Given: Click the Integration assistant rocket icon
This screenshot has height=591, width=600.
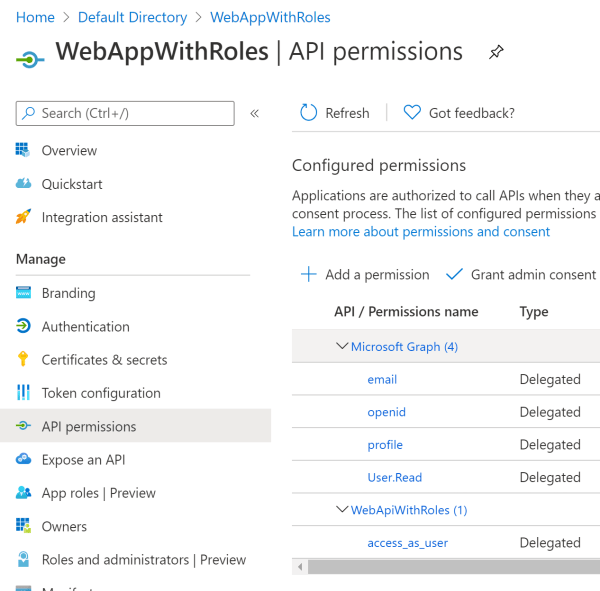Looking at the screenshot, I should tap(23, 217).
